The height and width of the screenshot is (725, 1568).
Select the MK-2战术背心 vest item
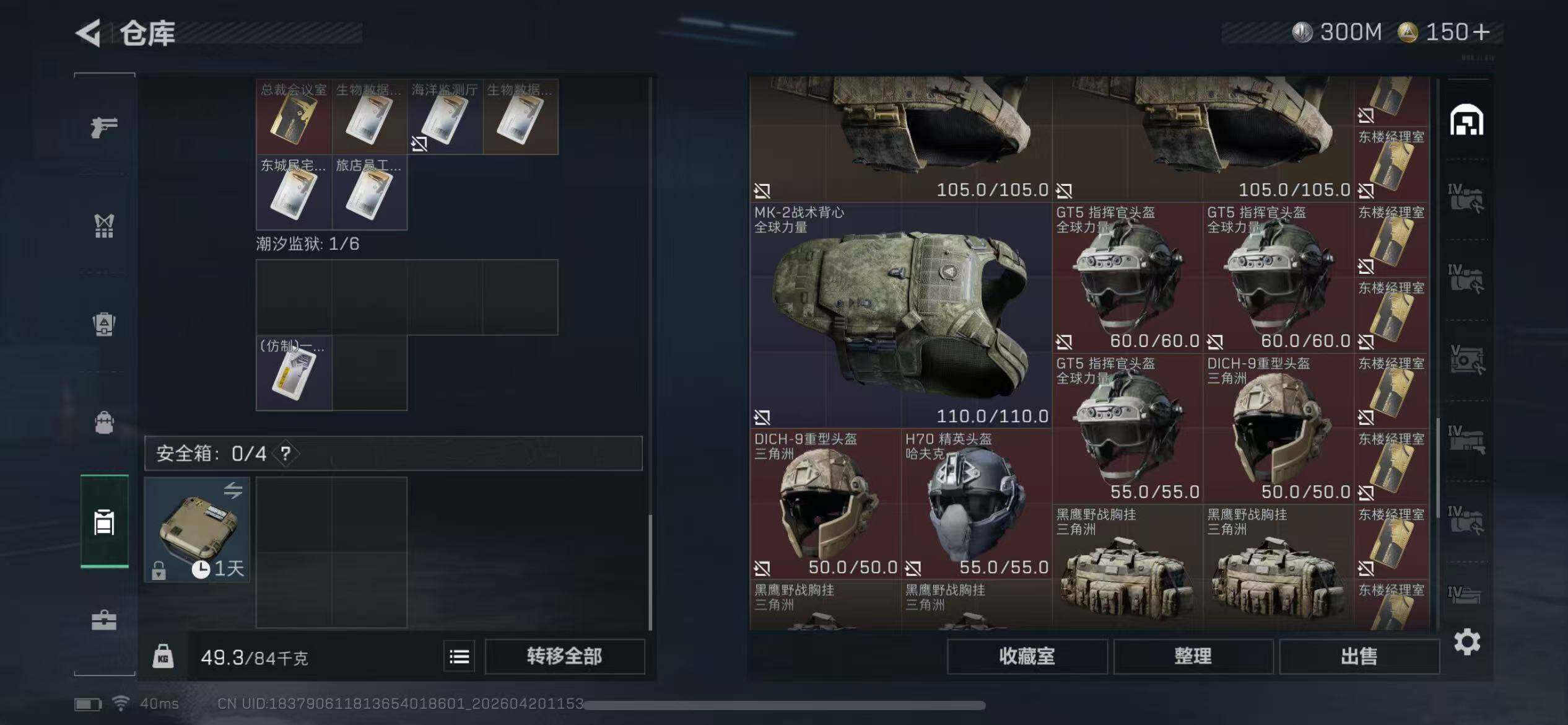coord(900,315)
